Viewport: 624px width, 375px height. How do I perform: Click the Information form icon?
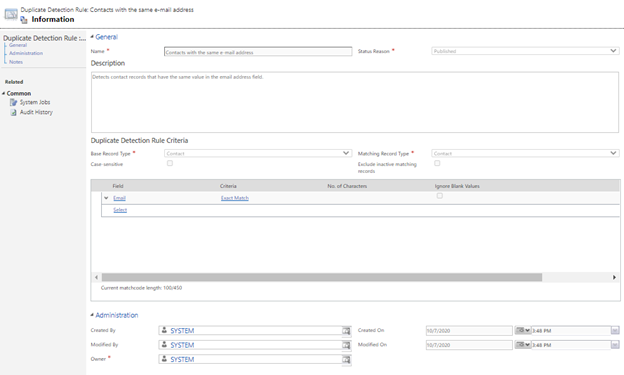(x=24, y=20)
